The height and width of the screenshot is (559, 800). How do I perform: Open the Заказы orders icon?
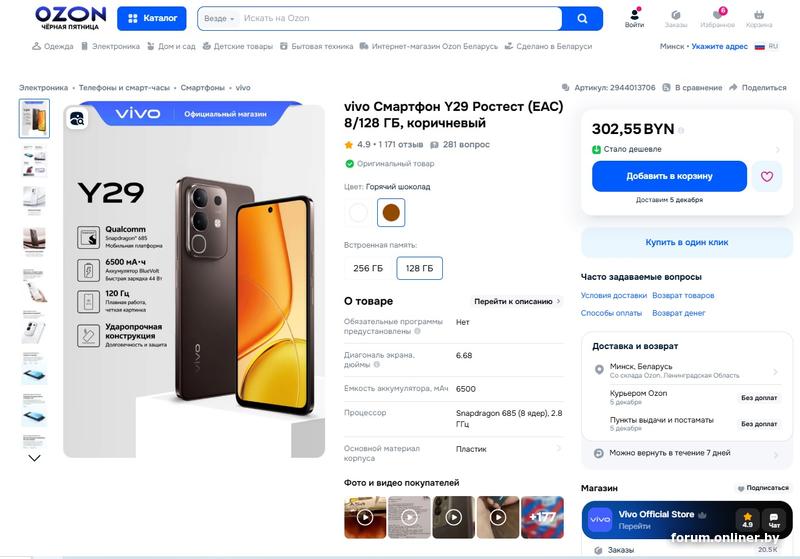[676, 17]
